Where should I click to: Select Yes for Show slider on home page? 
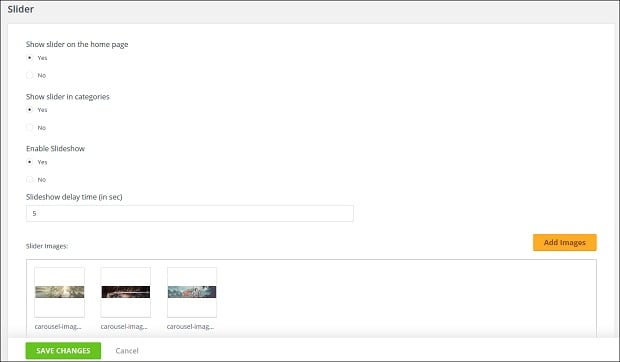pos(30,58)
